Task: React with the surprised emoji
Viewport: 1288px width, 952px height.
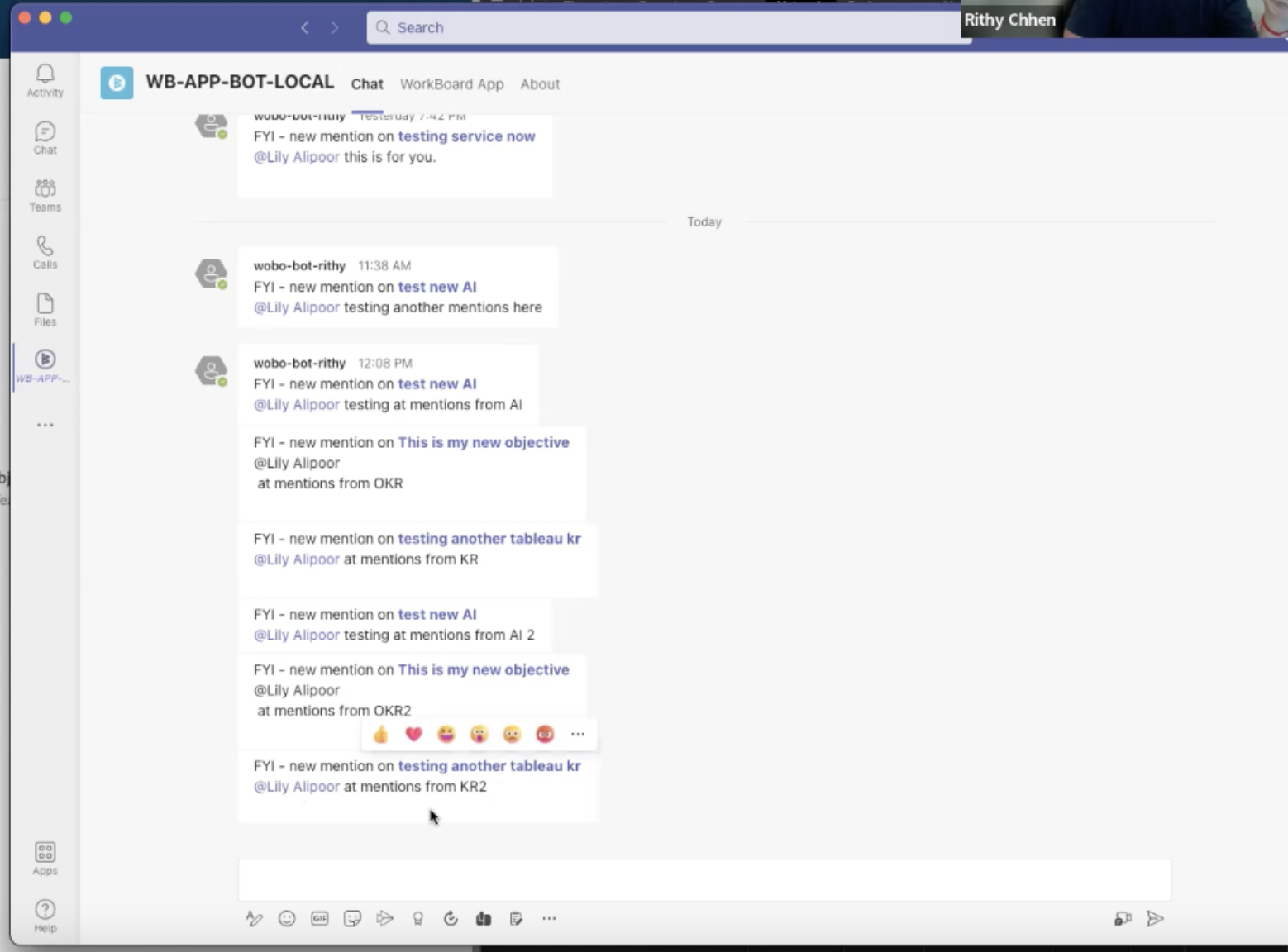Action: [x=479, y=734]
